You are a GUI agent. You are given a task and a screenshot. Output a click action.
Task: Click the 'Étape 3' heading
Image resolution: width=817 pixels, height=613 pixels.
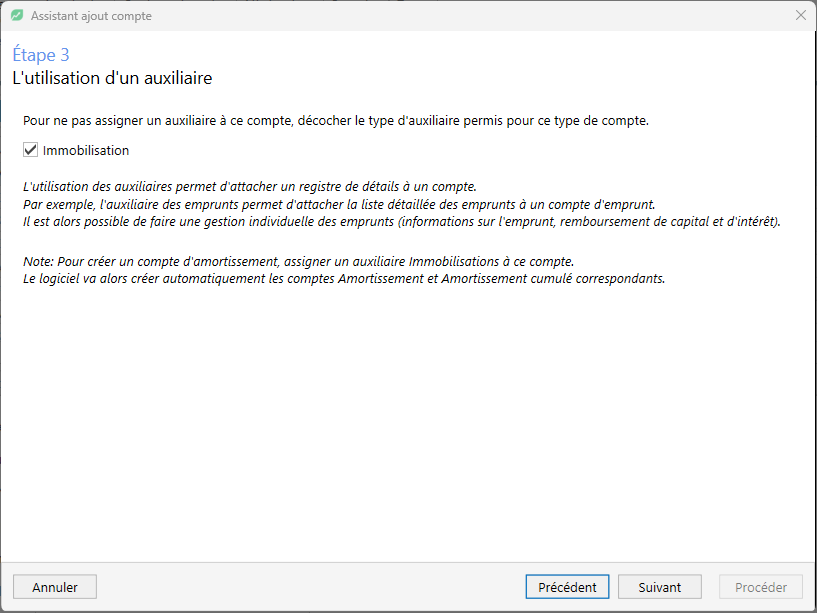[x=41, y=55]
